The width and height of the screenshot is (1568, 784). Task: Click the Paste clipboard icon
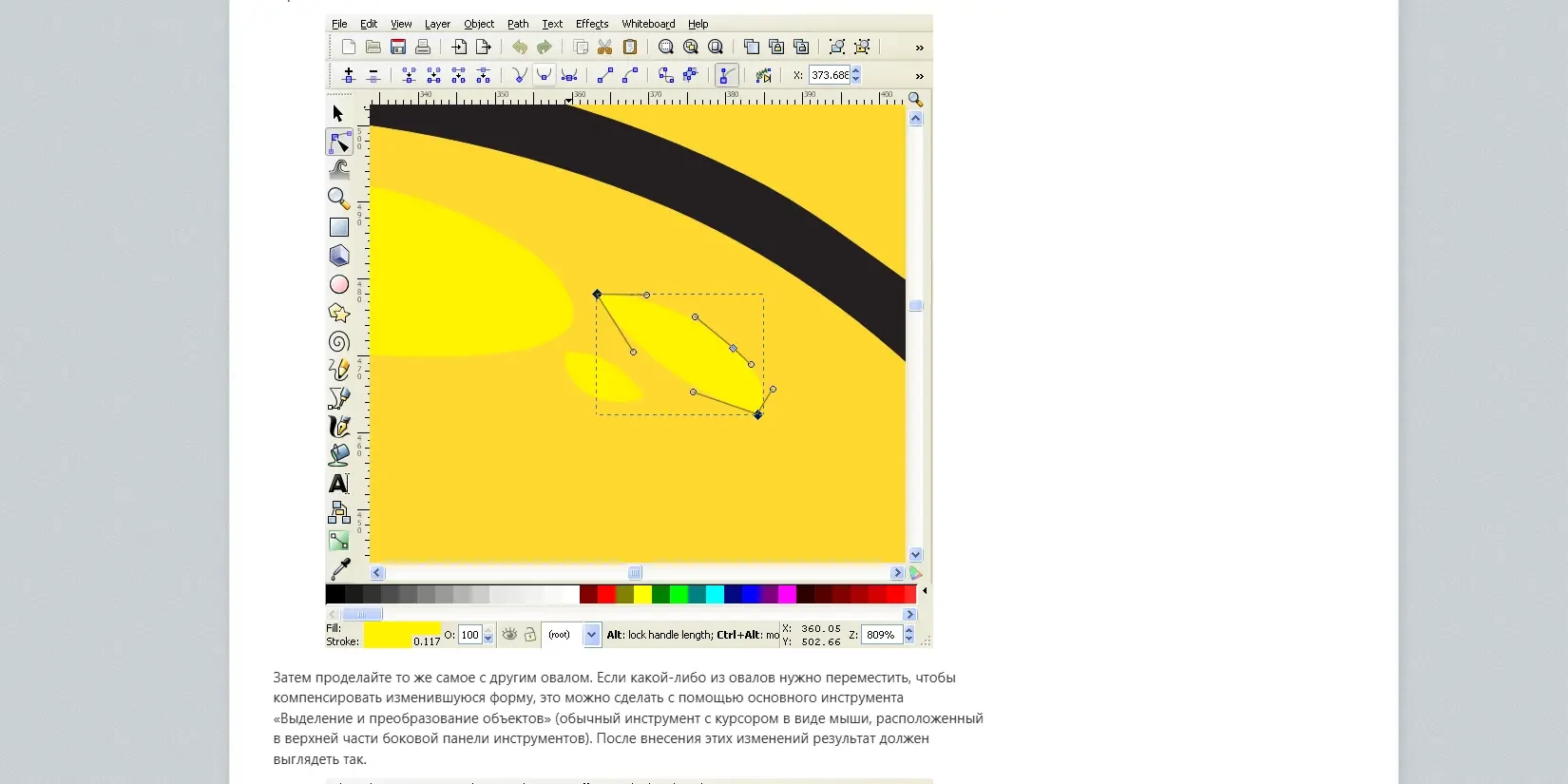pos(630,47)
